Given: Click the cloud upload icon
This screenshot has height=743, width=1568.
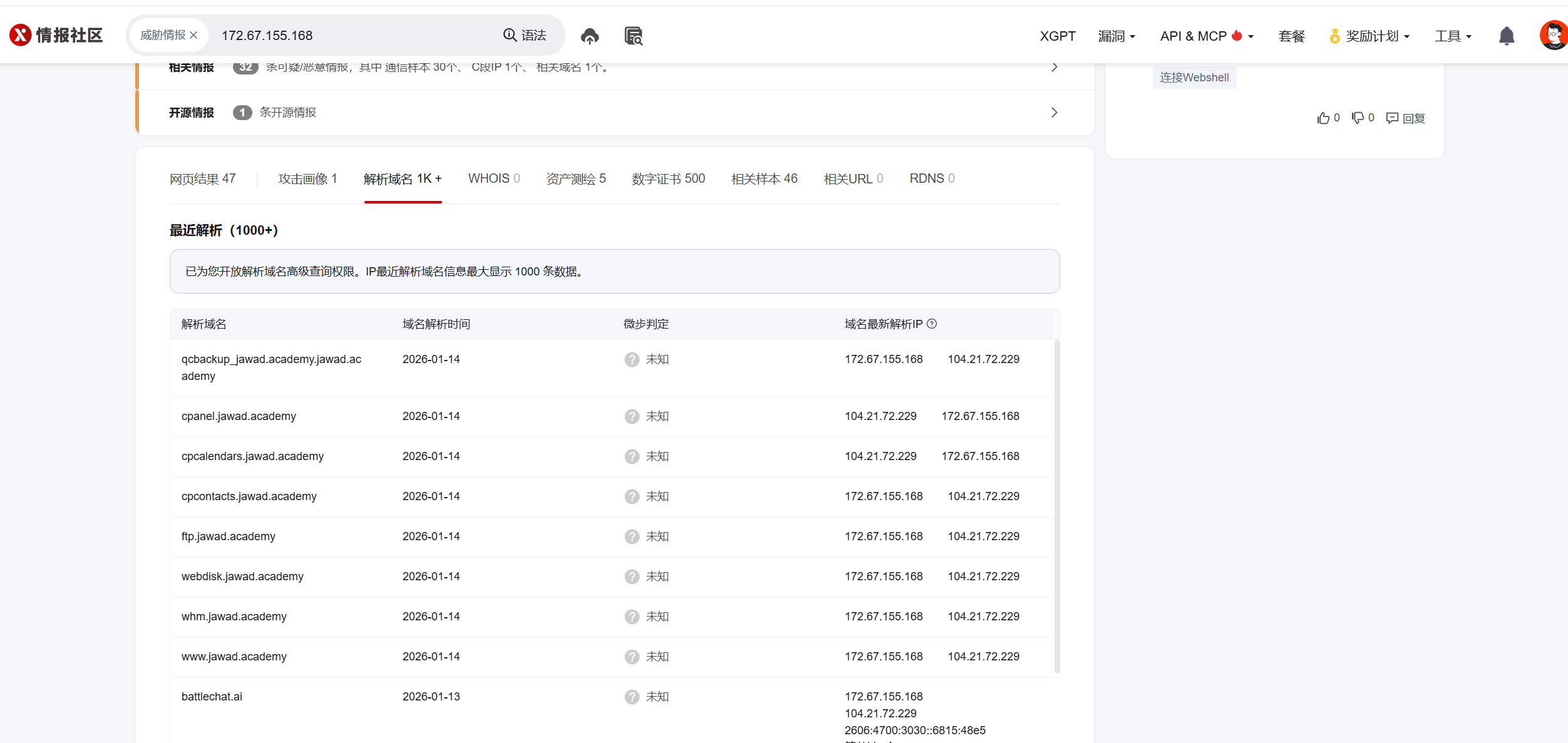Looking at the screenshot, I should click(589, 36).
